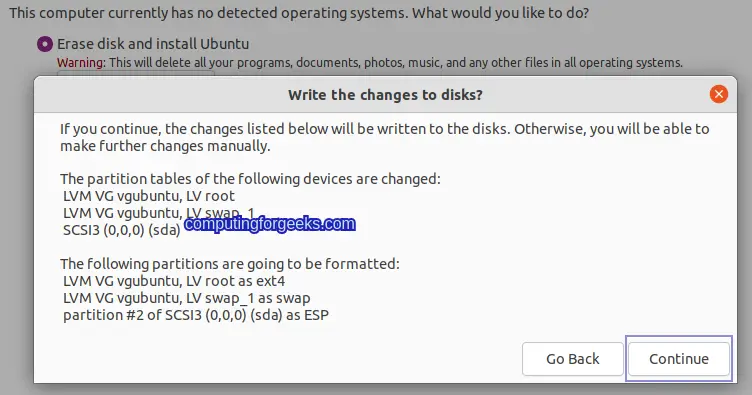Click the "no detected operating systems" question text
752x395 pixels.
coord(299,13)
